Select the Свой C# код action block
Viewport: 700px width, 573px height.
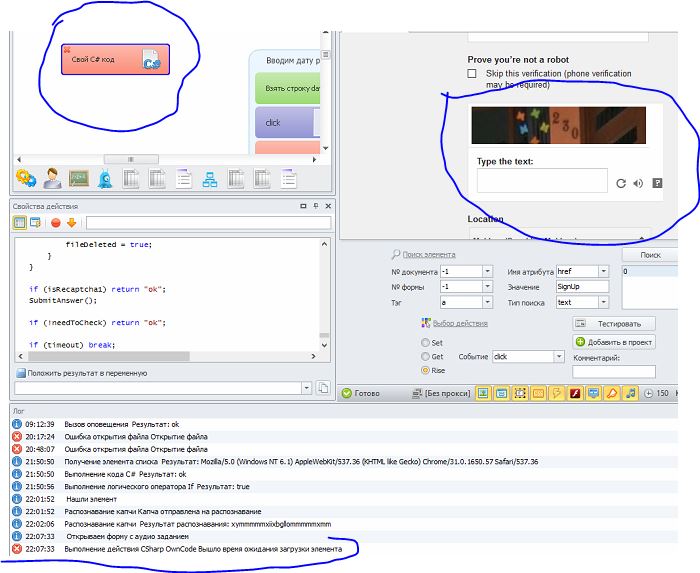(115, 59)
